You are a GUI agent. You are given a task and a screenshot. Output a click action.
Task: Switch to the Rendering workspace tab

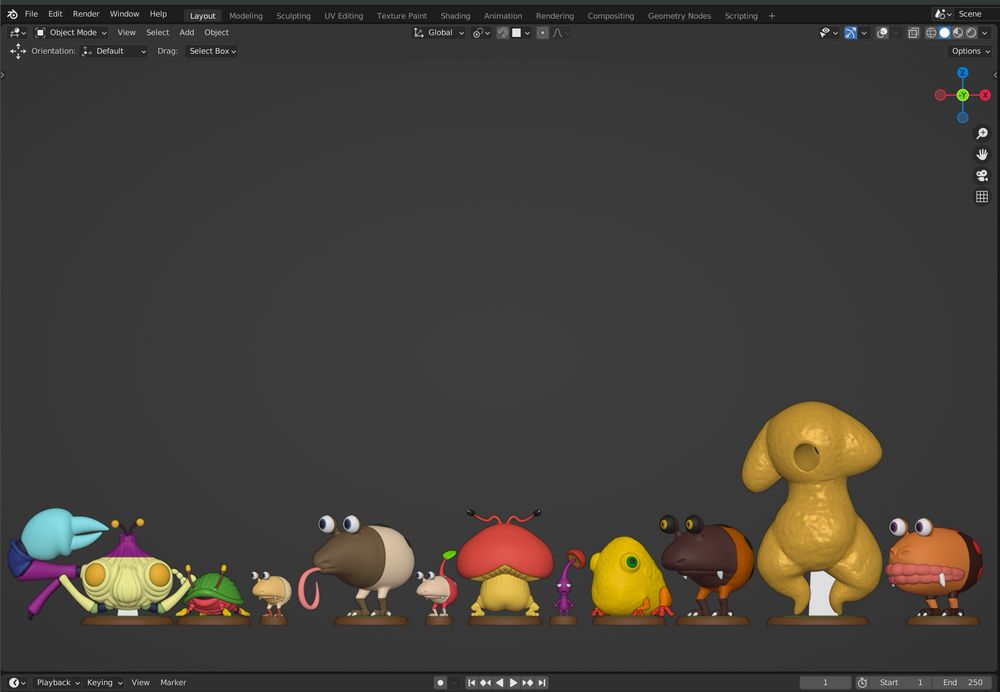555,16
